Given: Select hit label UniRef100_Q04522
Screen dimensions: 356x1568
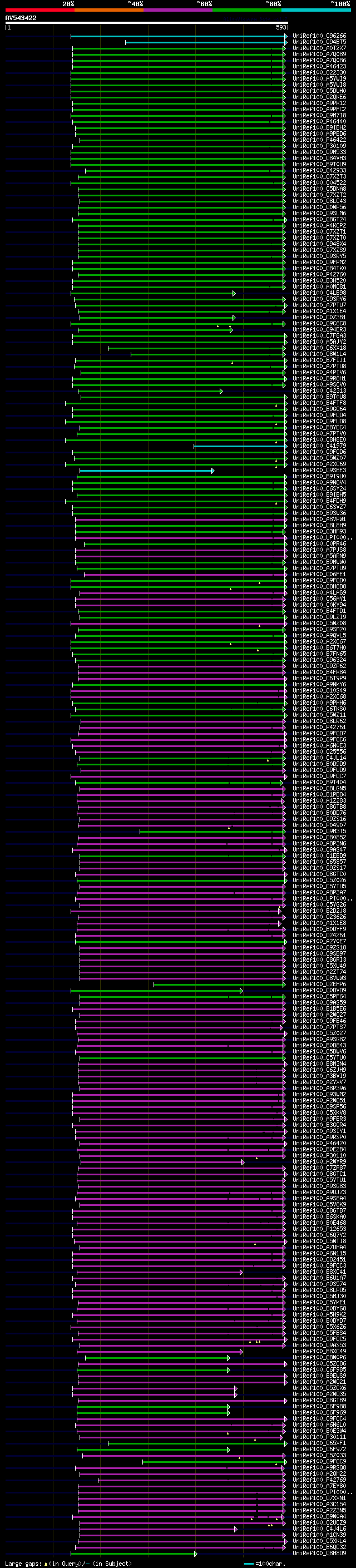Looking at the screenshot, I should [x=319, y=182].
